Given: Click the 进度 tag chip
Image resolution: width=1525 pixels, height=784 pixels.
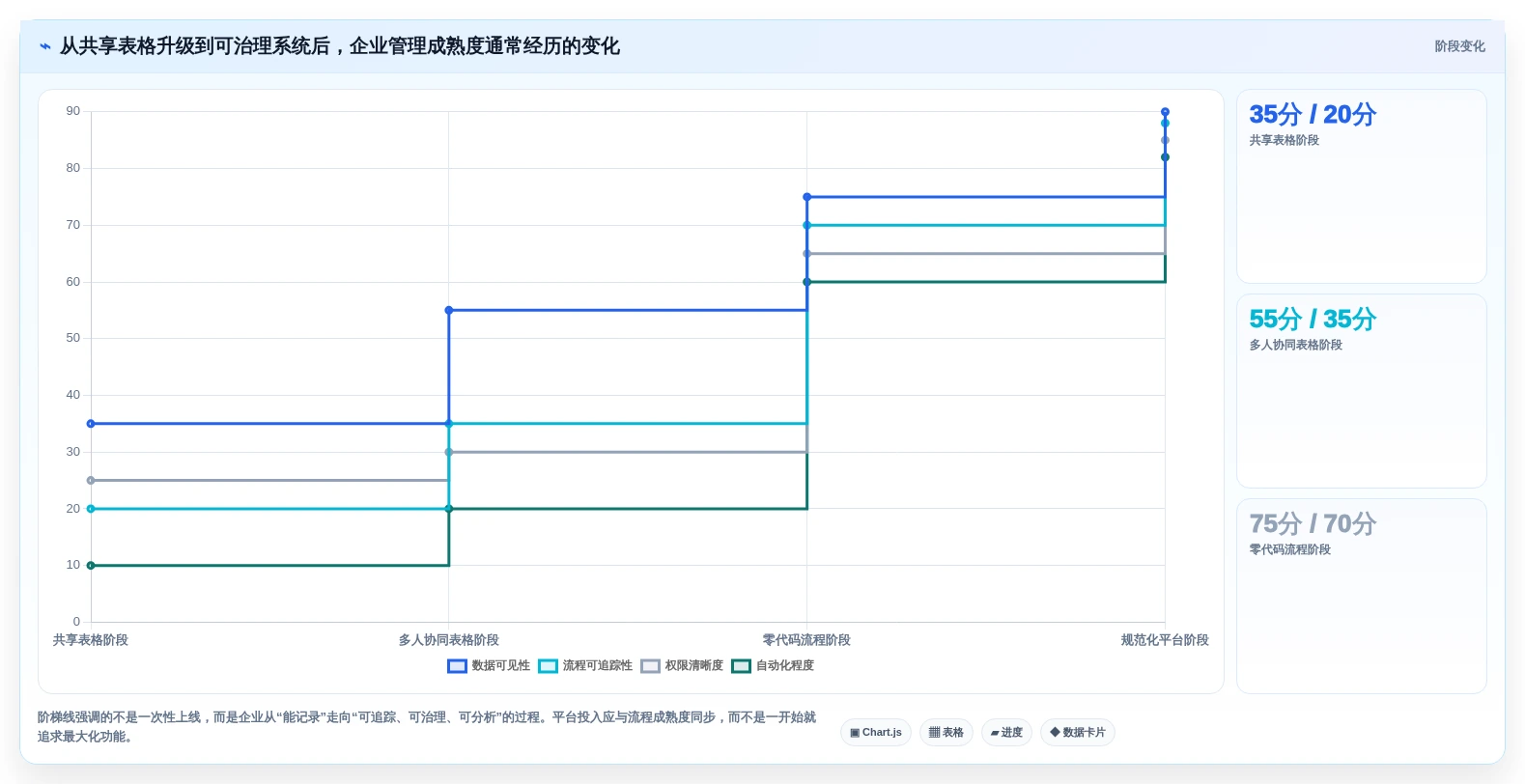Looking at the screenshot, I should tap(1006, 733).
